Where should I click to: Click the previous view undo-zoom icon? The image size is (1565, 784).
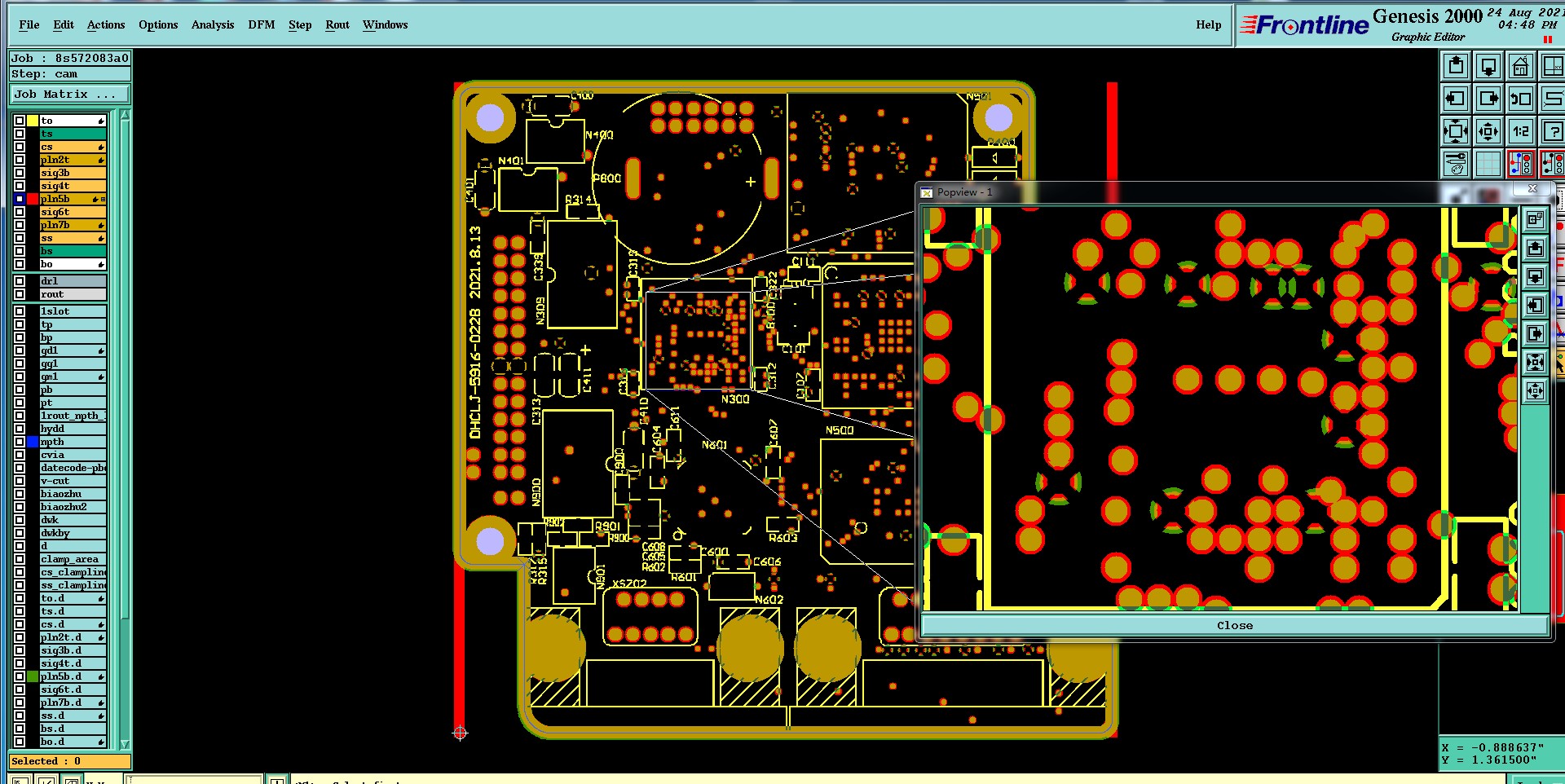click(x=1521, y=99)
